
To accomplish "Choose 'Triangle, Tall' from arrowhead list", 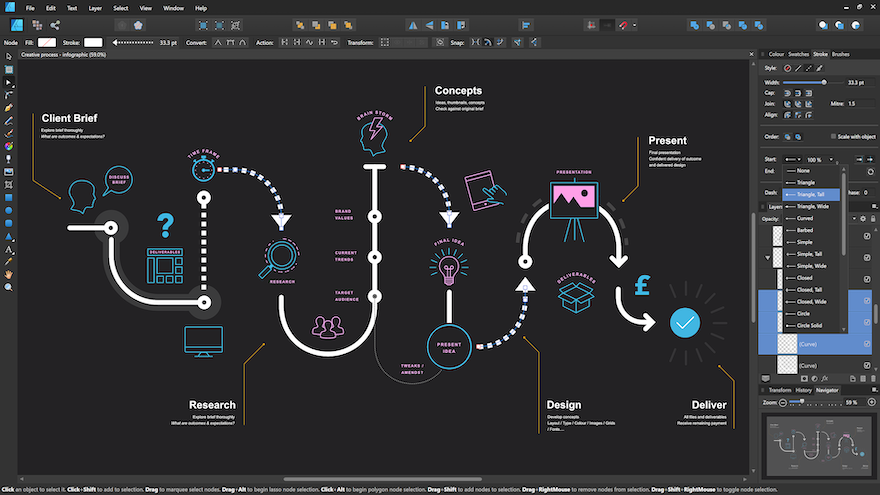I will [x=812, y=194].
